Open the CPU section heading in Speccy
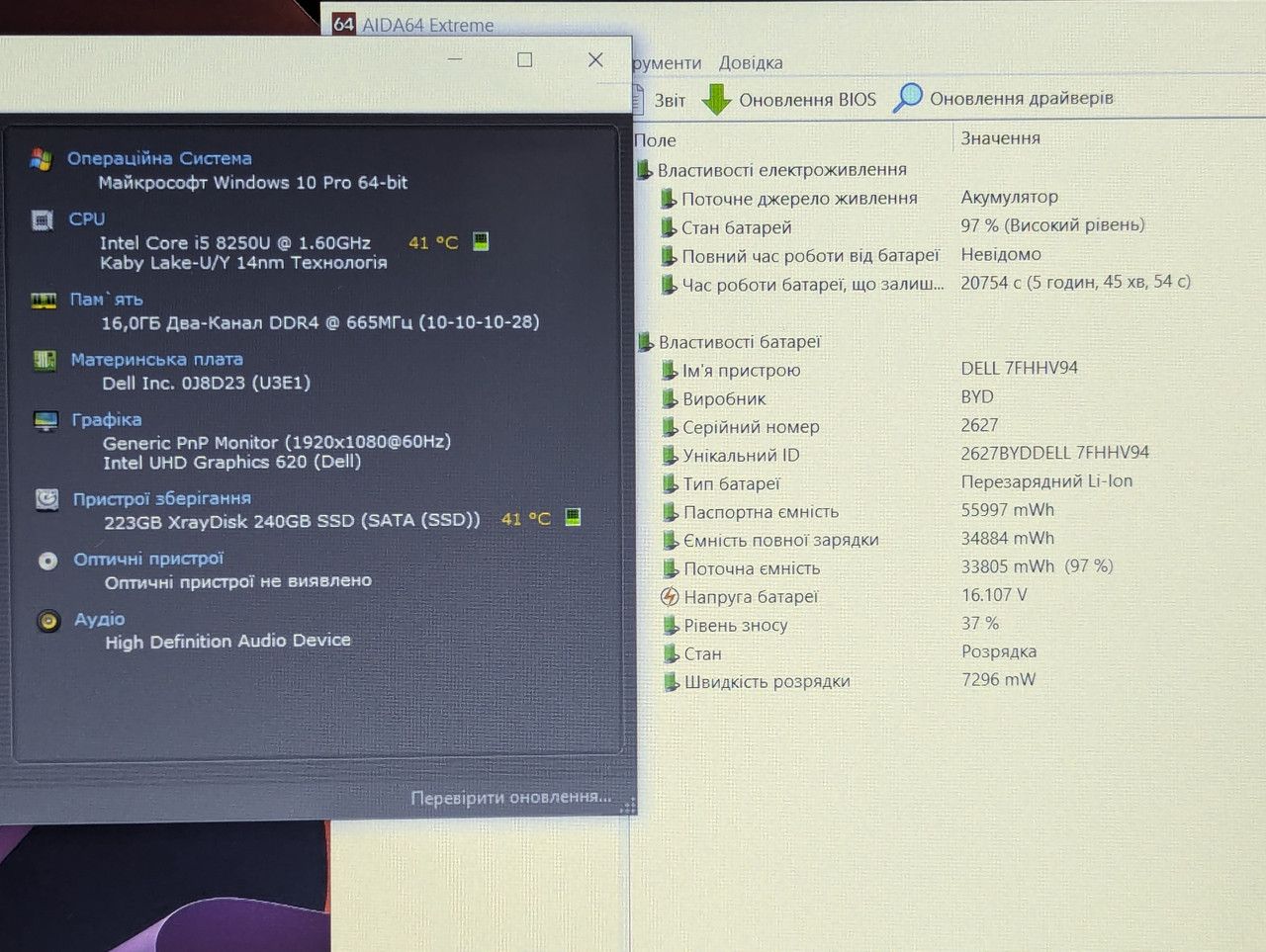 click(87, 218)
